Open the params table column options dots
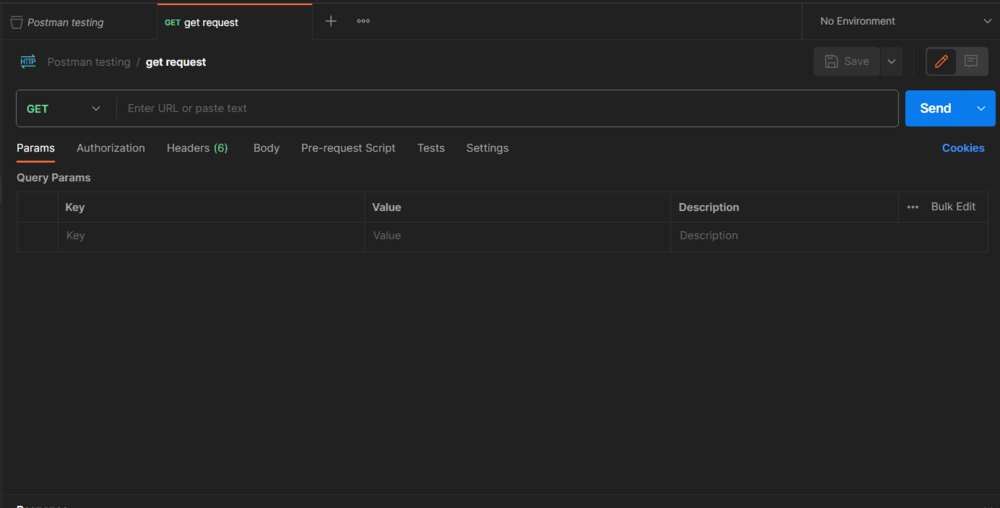This screenshot has height=508, width=1000. pos(913,207)
